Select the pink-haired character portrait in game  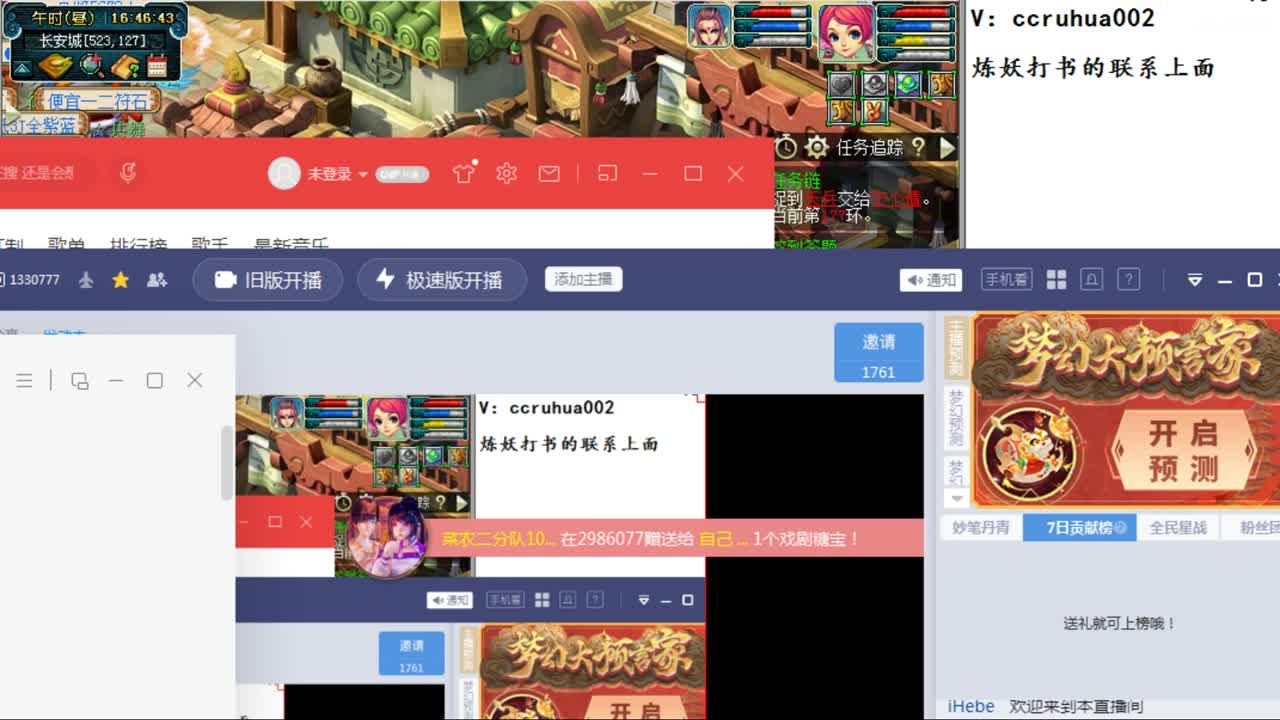coord(846,31)
